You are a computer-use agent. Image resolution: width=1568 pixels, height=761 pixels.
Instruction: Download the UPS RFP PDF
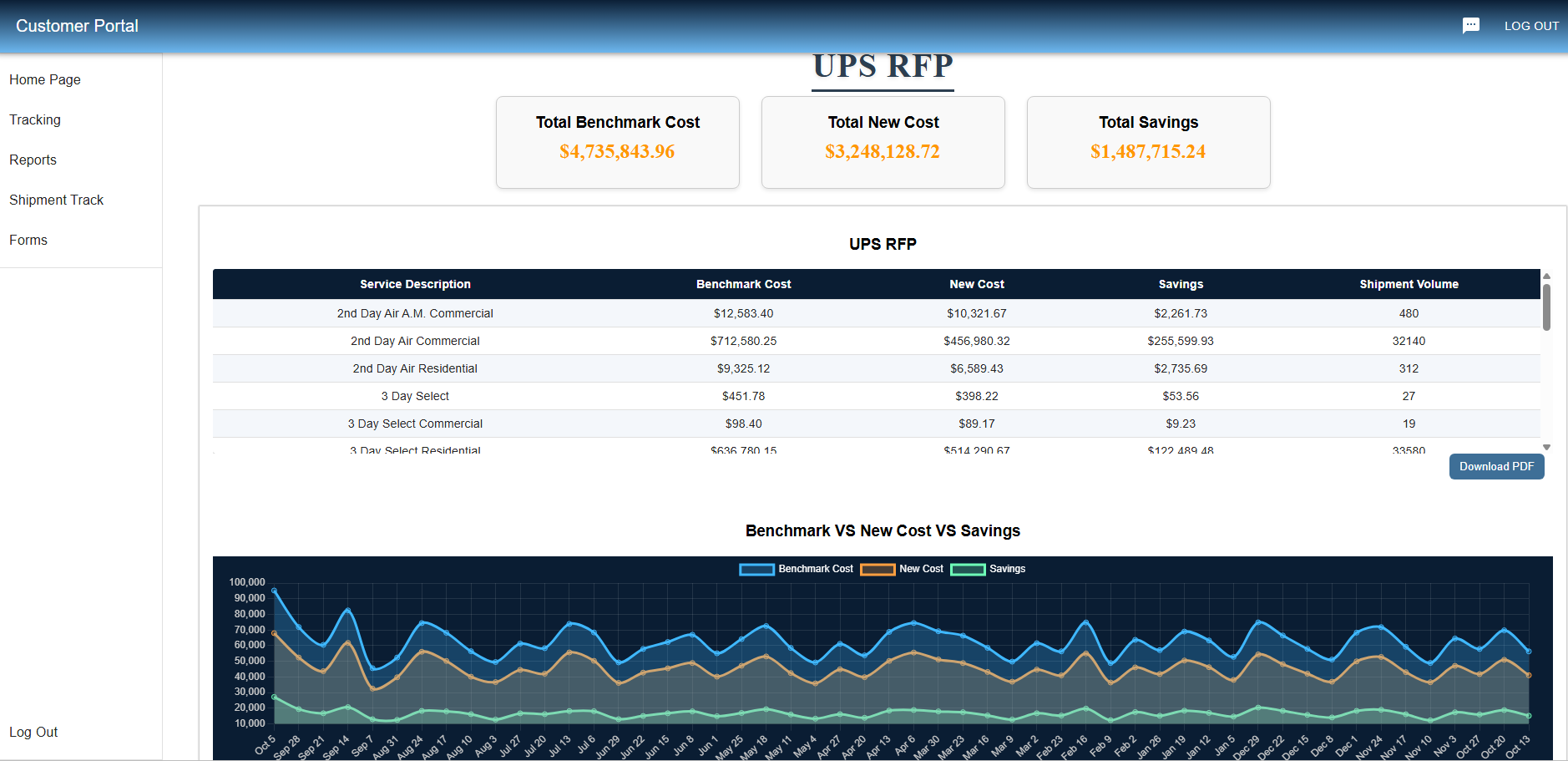point(1496,466)
